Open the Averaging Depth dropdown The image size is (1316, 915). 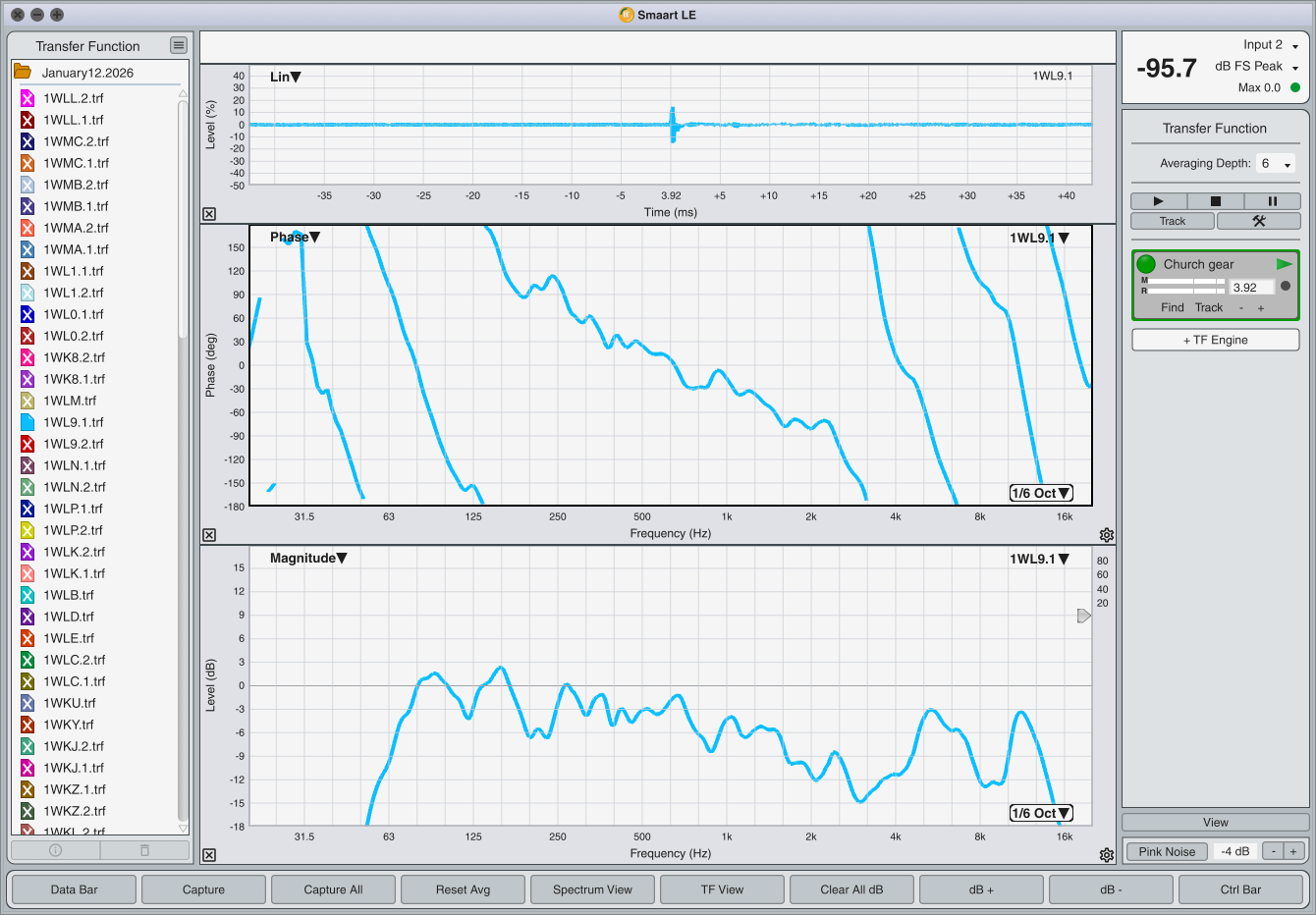(1276, 164)
